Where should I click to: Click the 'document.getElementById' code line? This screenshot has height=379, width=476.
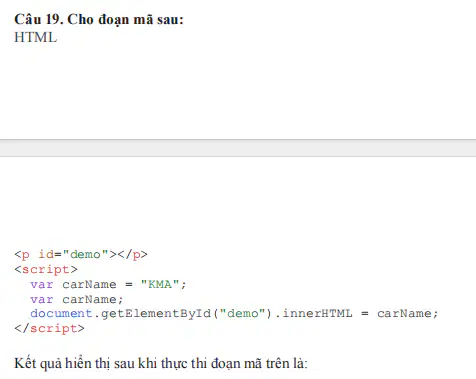point(234,314)
